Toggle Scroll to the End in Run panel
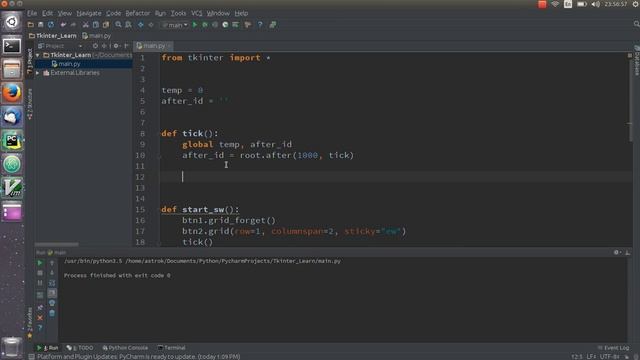The image size is (640, 360). click(52, 293)
